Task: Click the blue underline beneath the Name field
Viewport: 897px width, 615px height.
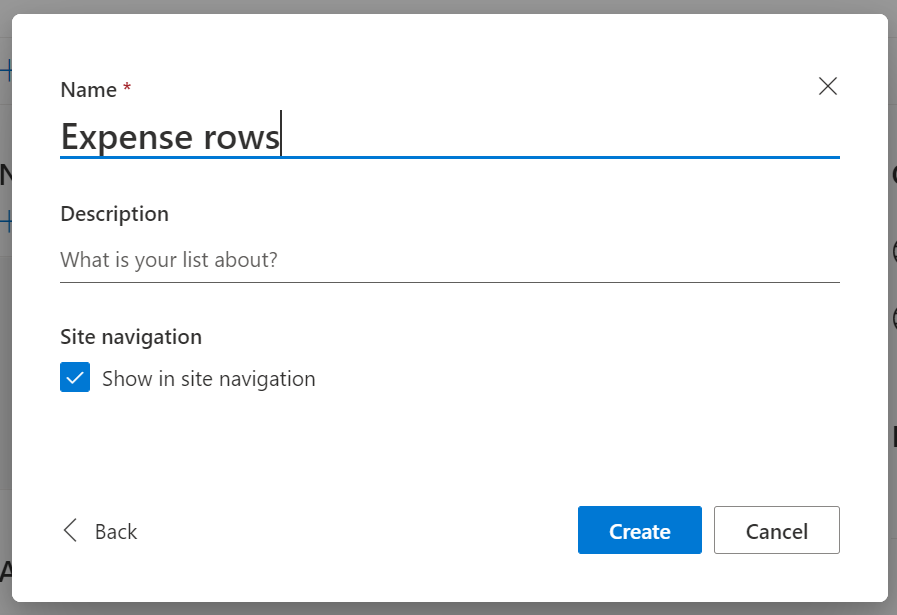Action: (450, 157)
